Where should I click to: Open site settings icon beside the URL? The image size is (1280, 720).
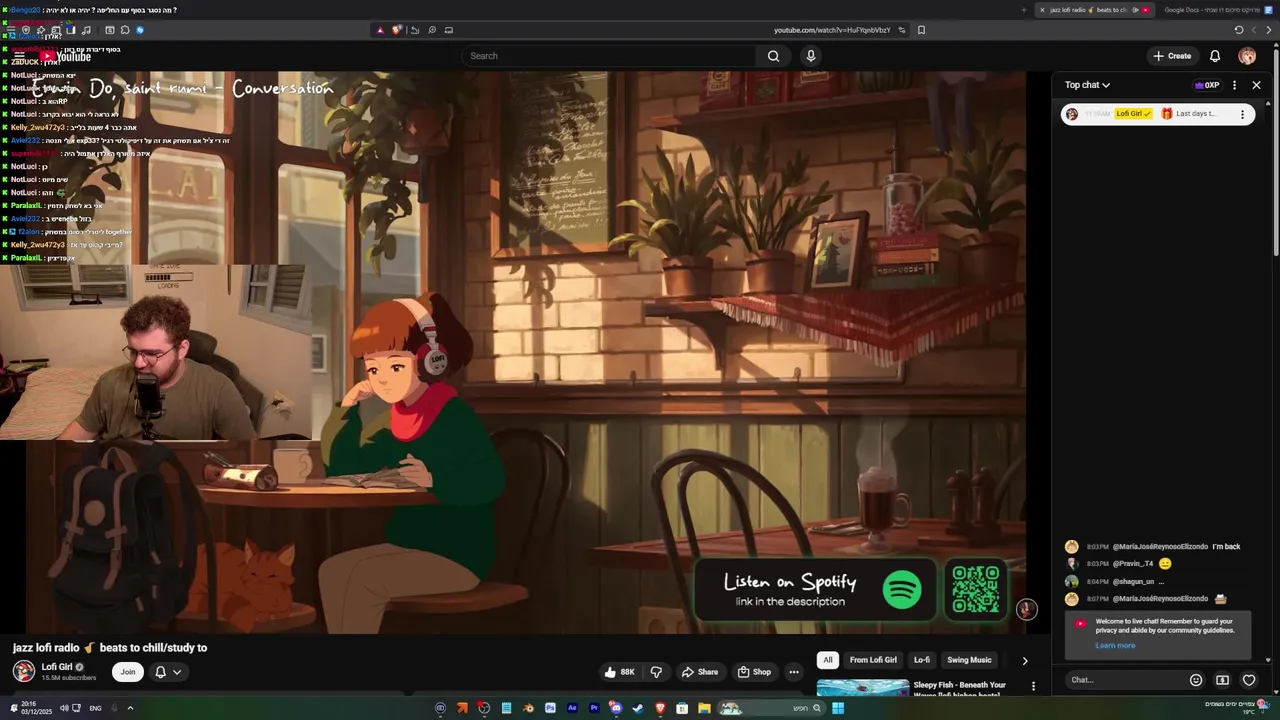coord(901,30)
